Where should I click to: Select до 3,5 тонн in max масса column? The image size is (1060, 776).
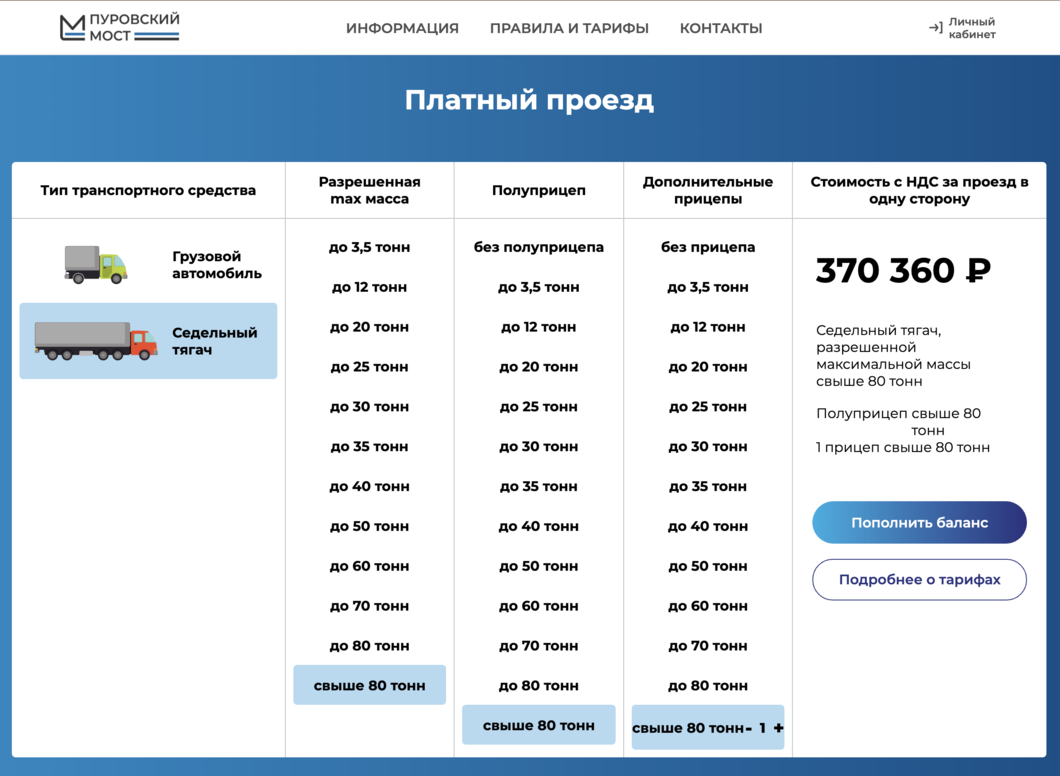click(369, 247)
